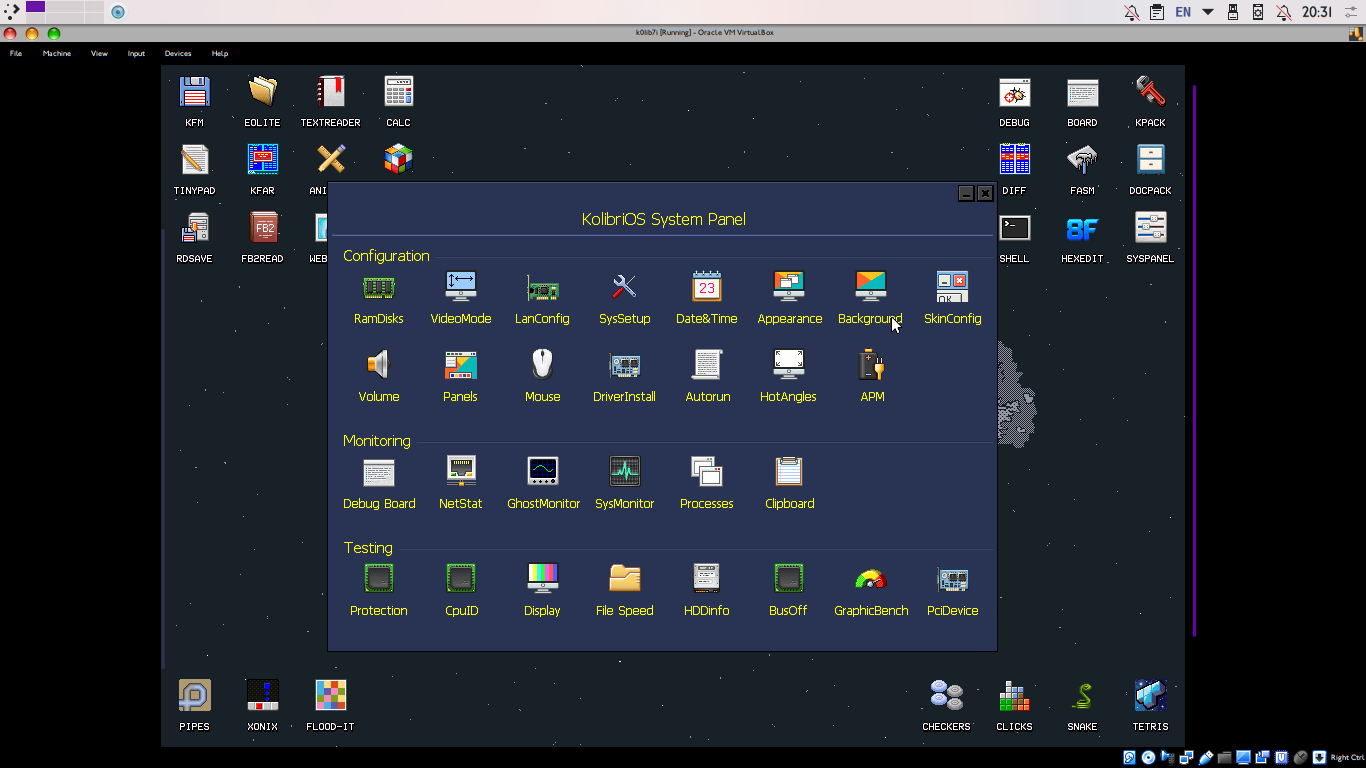Open EOLITE file manager desktop icon
Image resolution: width=1366 pixels, height=768 pixels.
point(262,92)
